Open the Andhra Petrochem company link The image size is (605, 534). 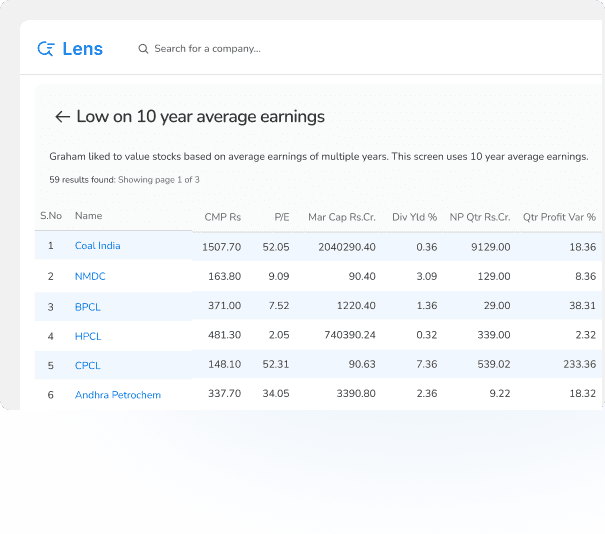click(118, 395)
